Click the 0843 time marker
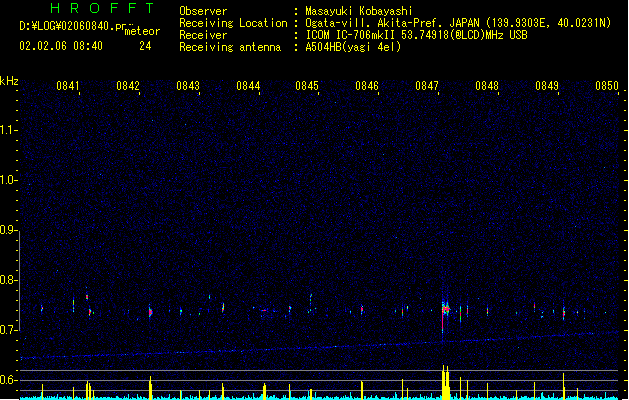Image resolution: width=629 pixels, height=400 pixels. tap(188, 86)
